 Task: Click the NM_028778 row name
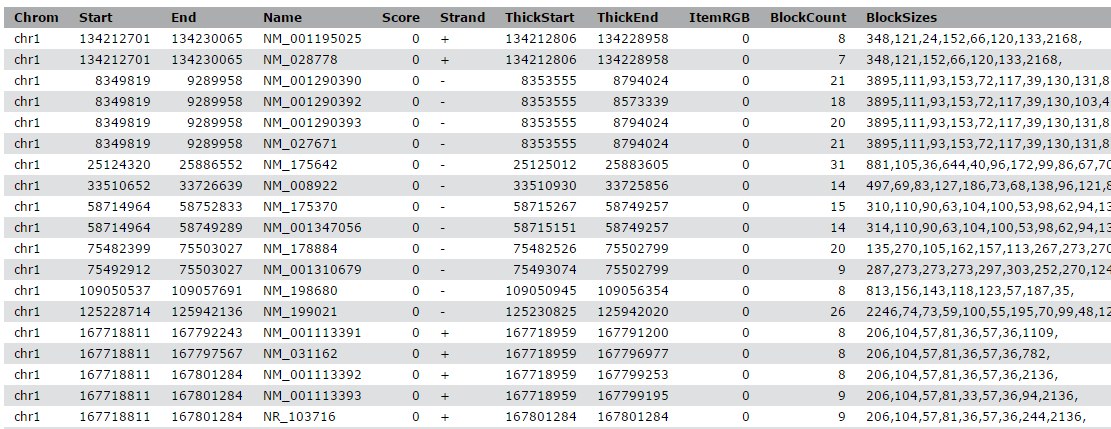pyautogui.click(x=300, y=60)
